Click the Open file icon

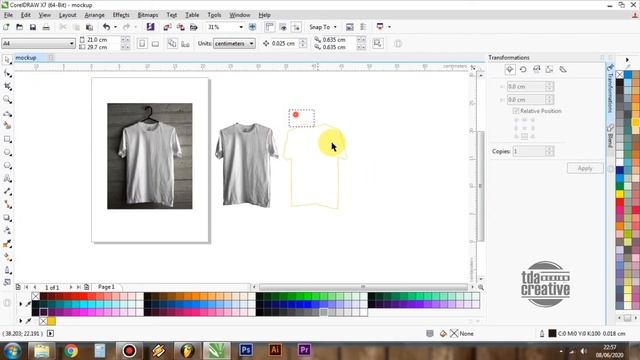tap(19, 27)
